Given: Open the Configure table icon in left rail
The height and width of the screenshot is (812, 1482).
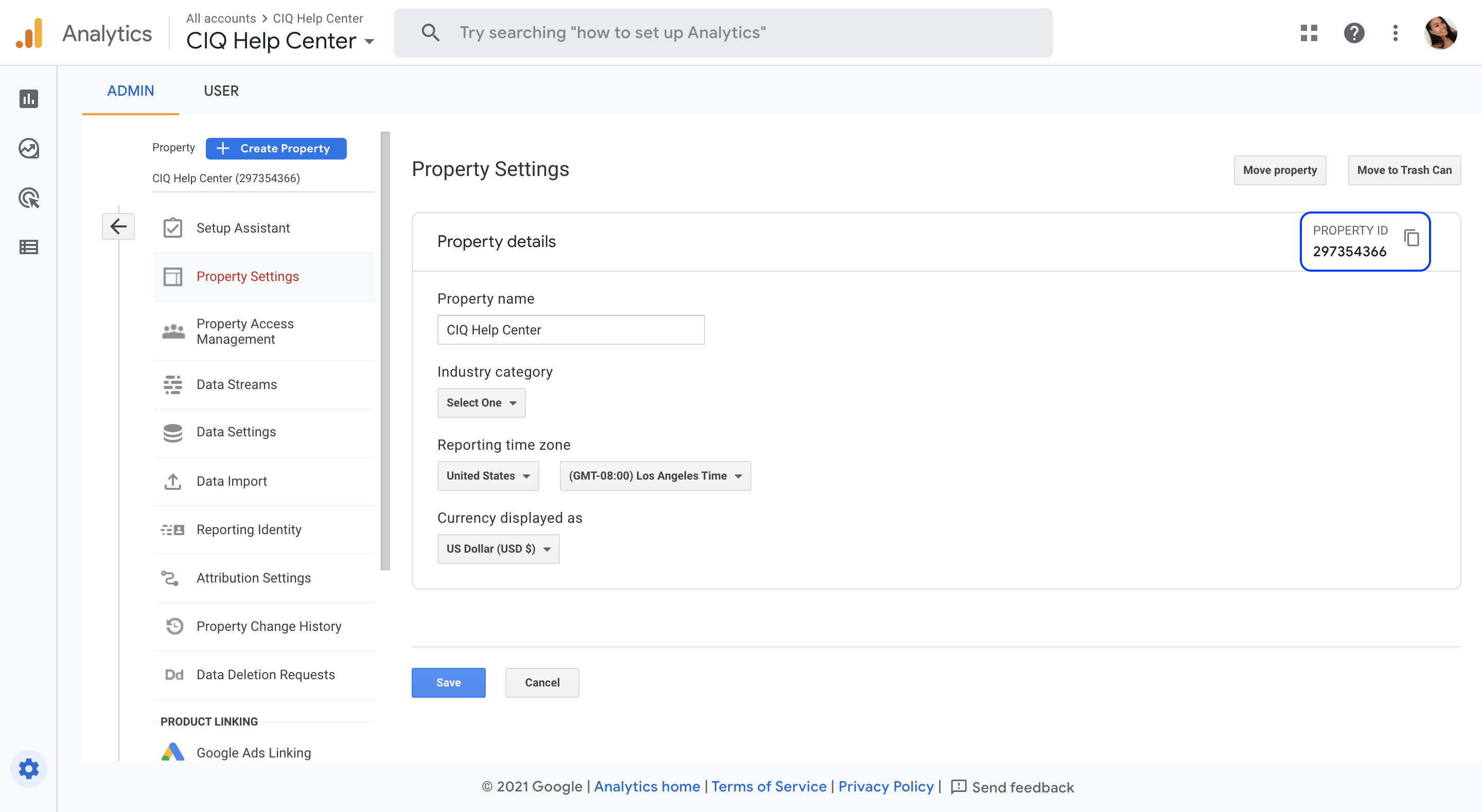Looking at the screenshot, I should 29,247.
